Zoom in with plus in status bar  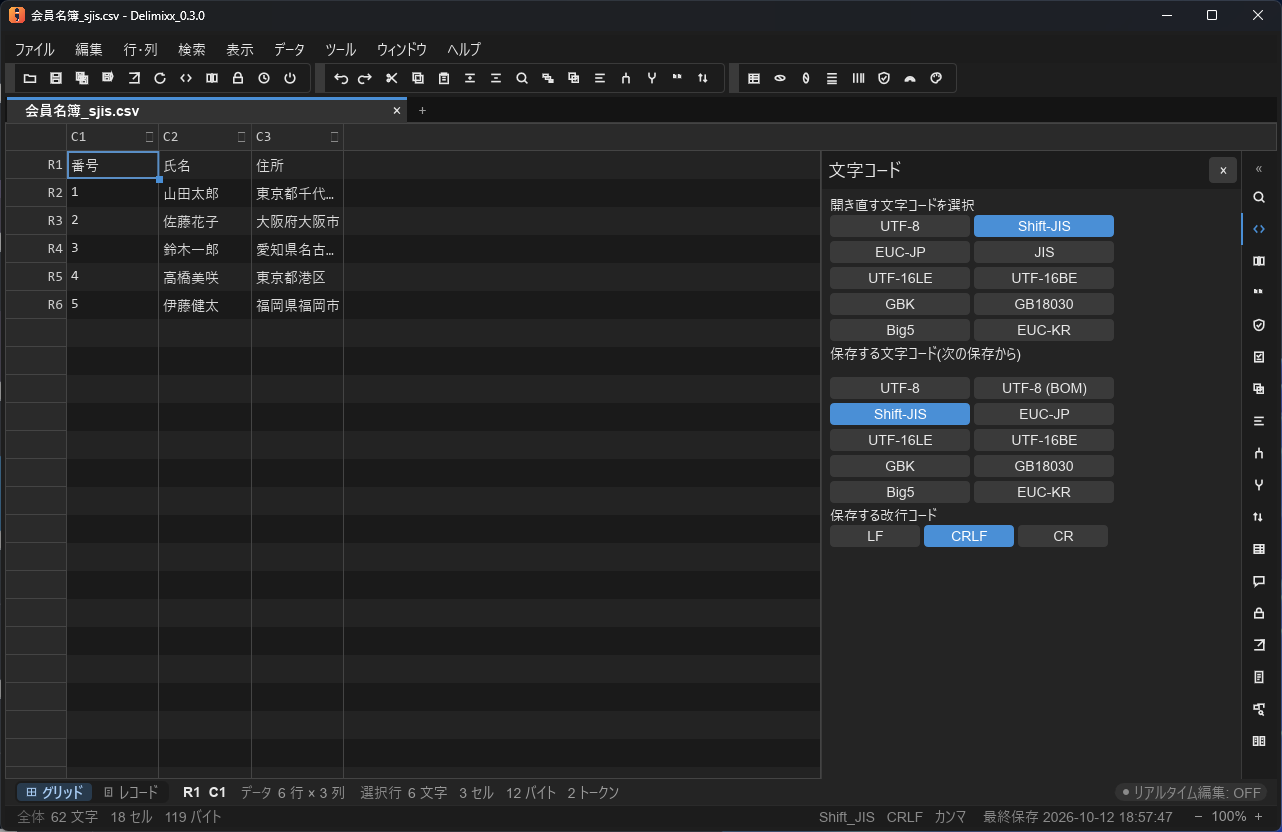(1258, 817)
